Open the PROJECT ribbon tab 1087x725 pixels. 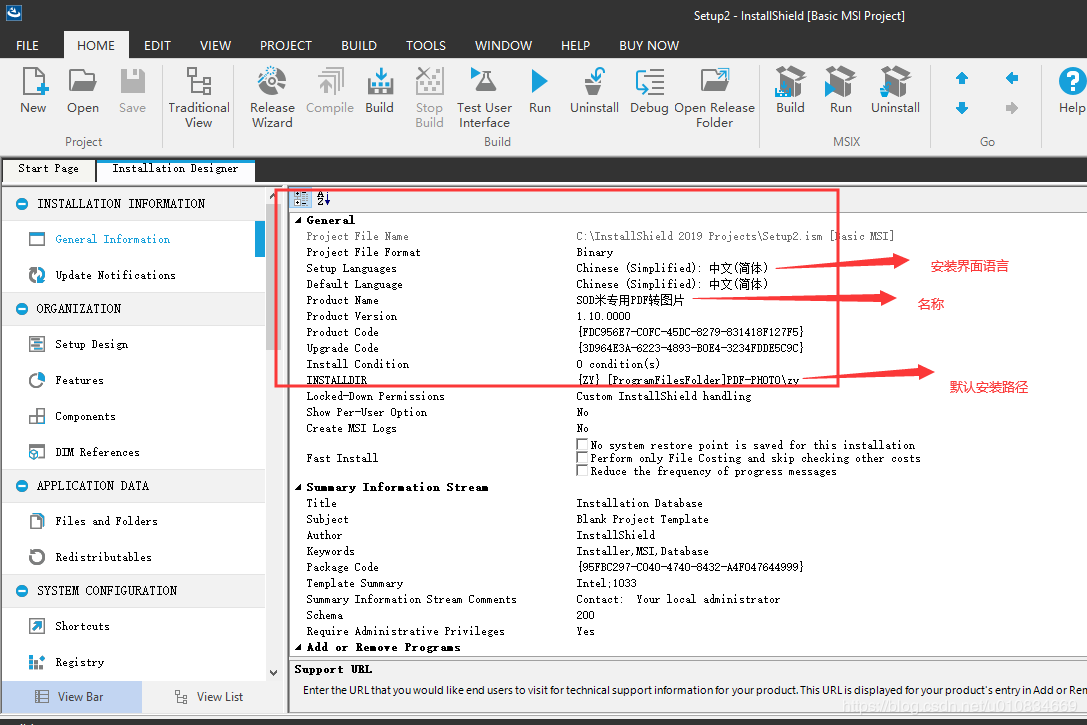286,45
